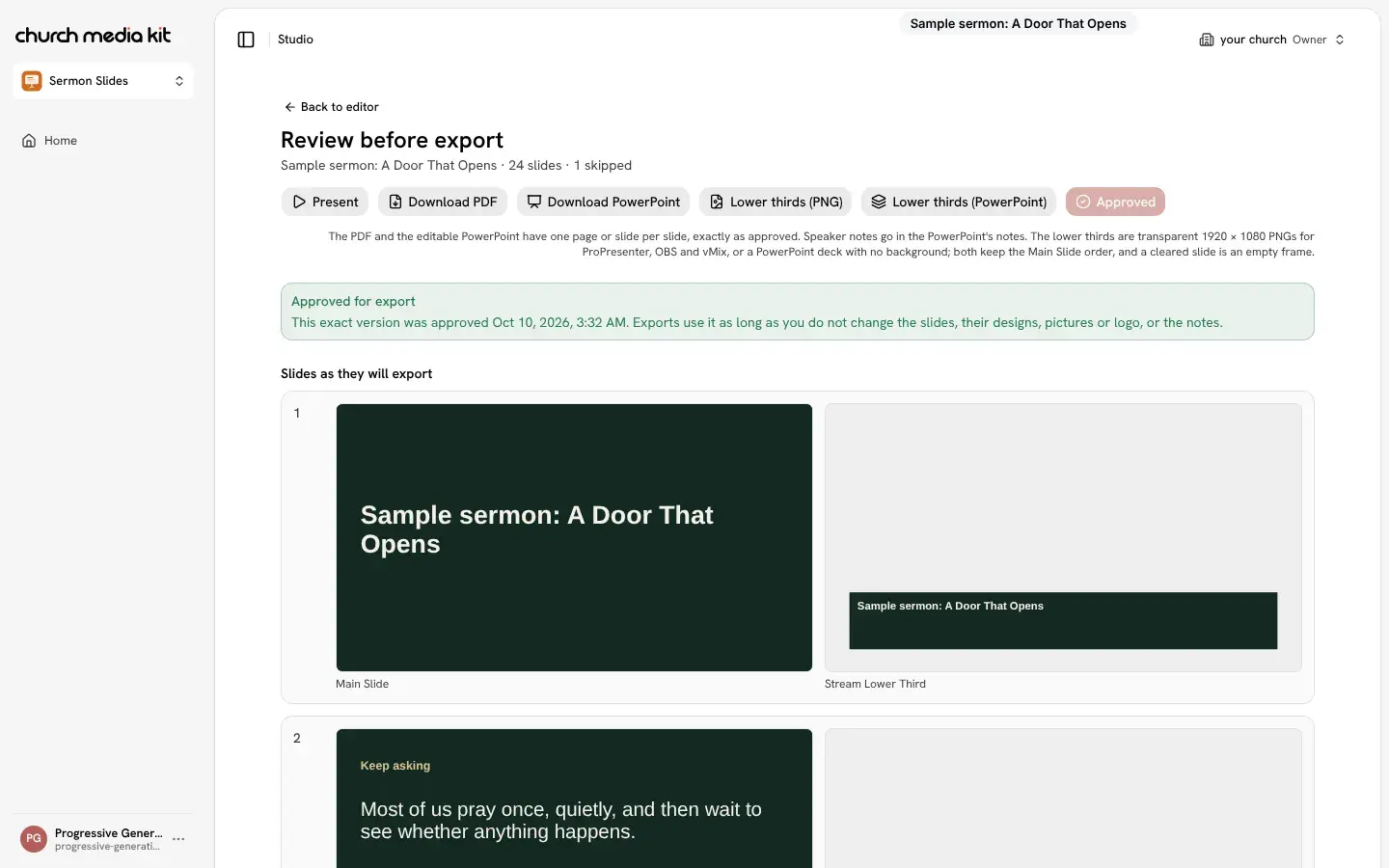The width and height of the screenshot is (1389, 868).
Task: Click the Studio breadcrumb label
Action: (x=295, y=40)
